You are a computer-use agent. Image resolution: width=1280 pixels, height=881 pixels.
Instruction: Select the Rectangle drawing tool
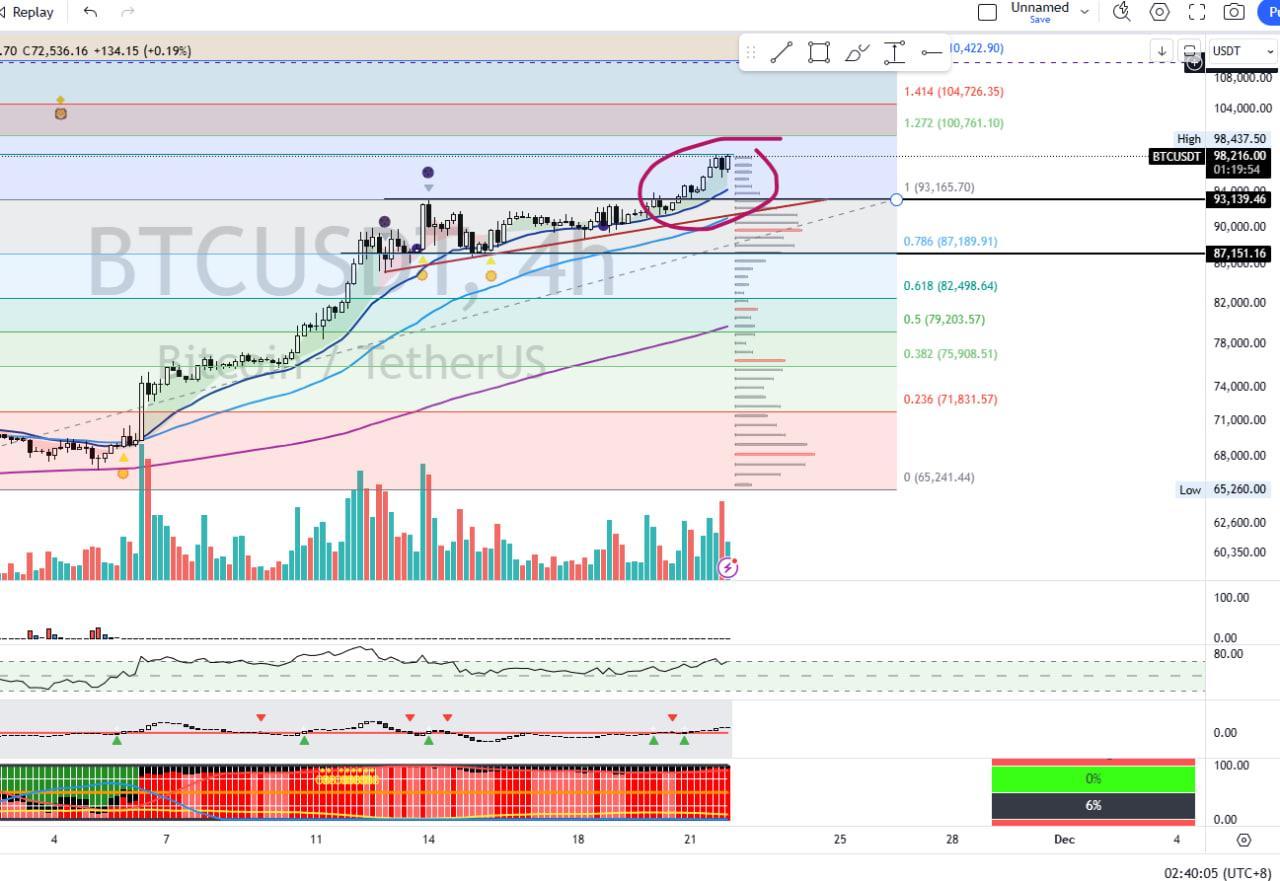pos(819,53)
